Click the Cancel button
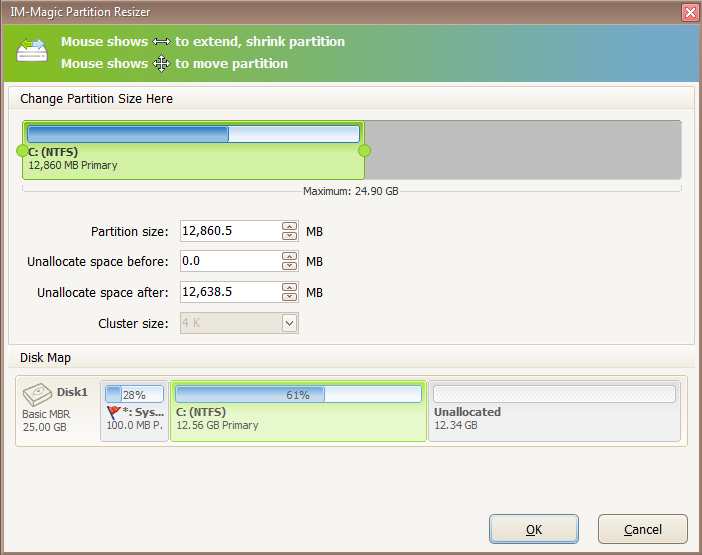702x555 pixels. [642, 529]
